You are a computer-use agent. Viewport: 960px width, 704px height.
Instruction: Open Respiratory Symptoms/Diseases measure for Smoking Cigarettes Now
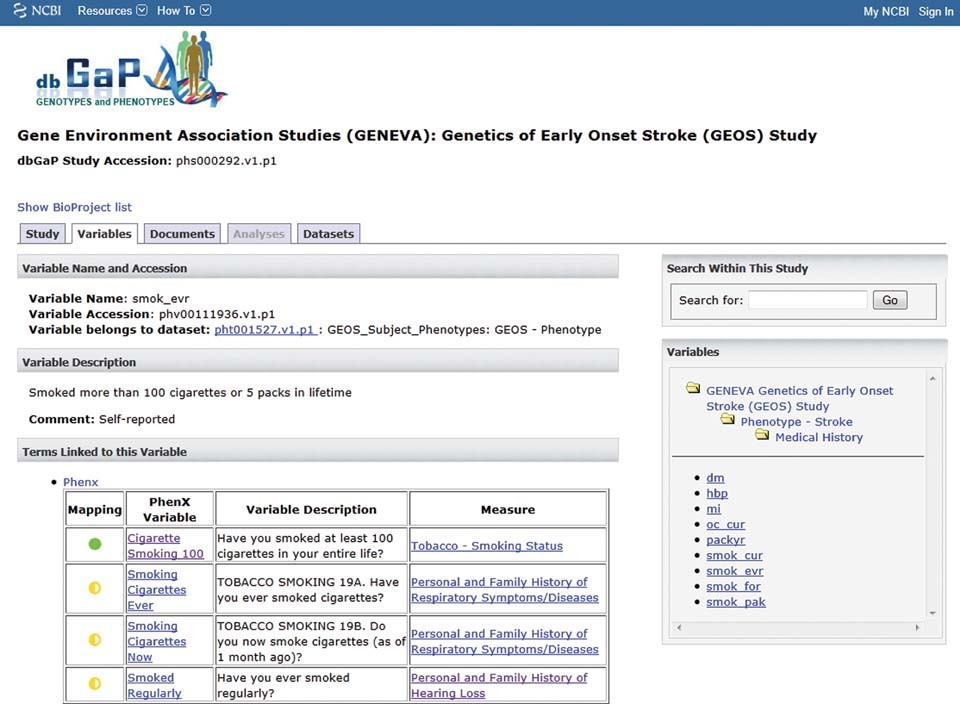(x=504, y=641)
